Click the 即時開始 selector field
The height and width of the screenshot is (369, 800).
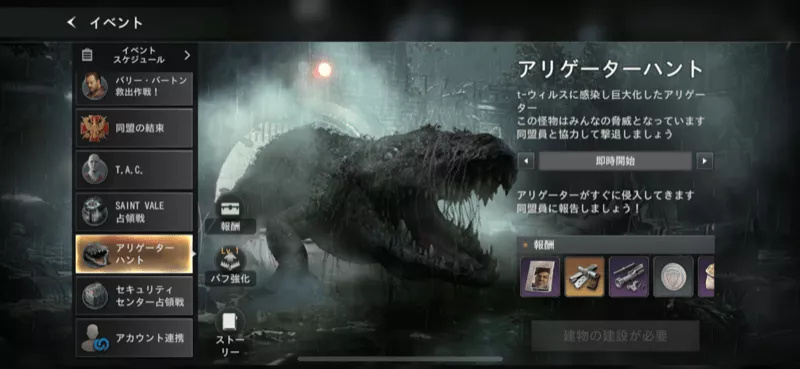point(615,161)
